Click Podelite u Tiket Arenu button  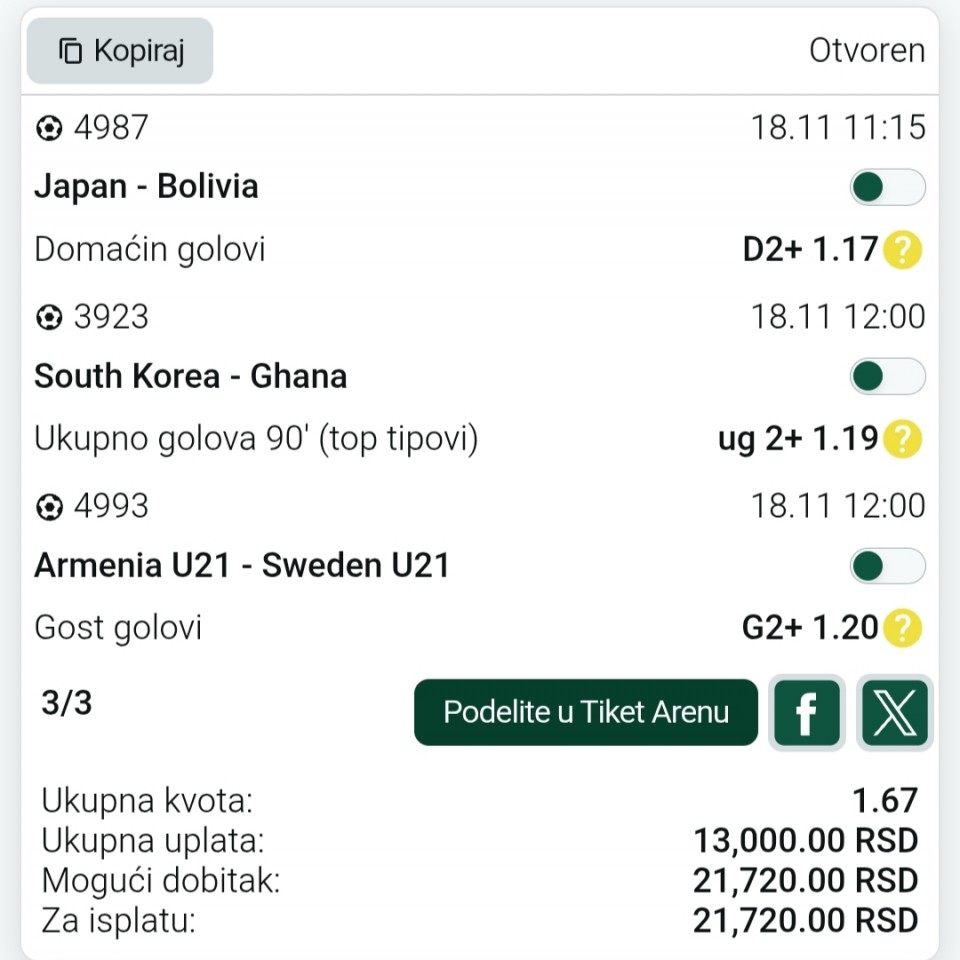click(586, 713)
